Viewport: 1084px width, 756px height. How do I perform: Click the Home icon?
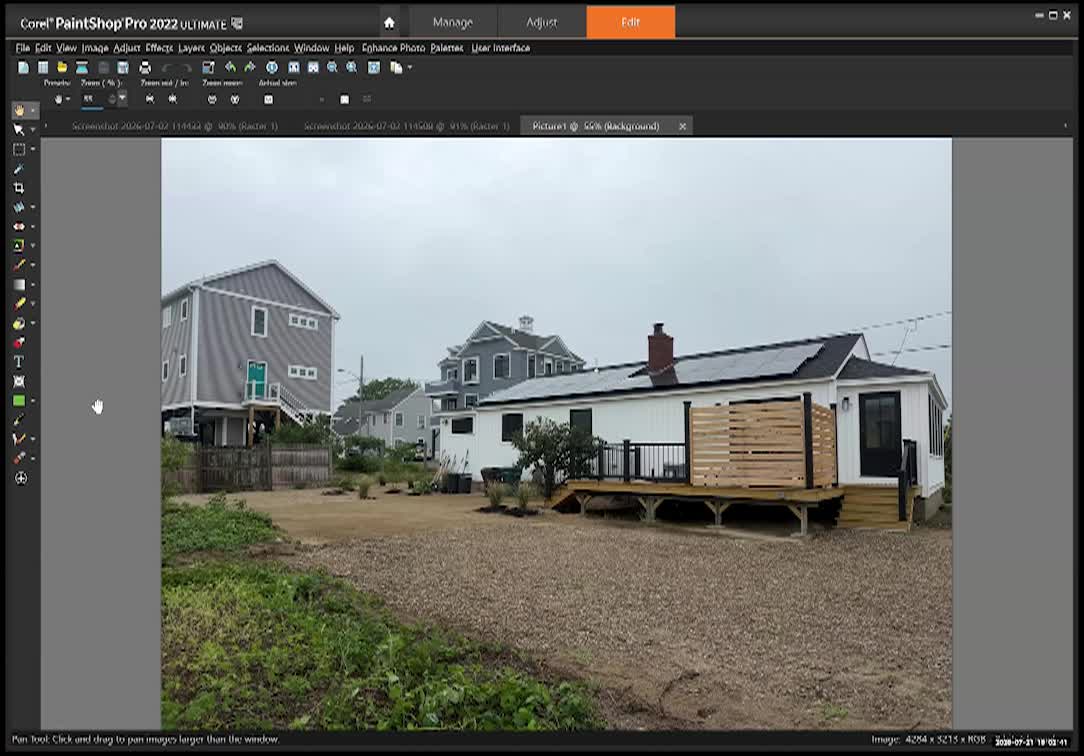[x=389, y=23]
